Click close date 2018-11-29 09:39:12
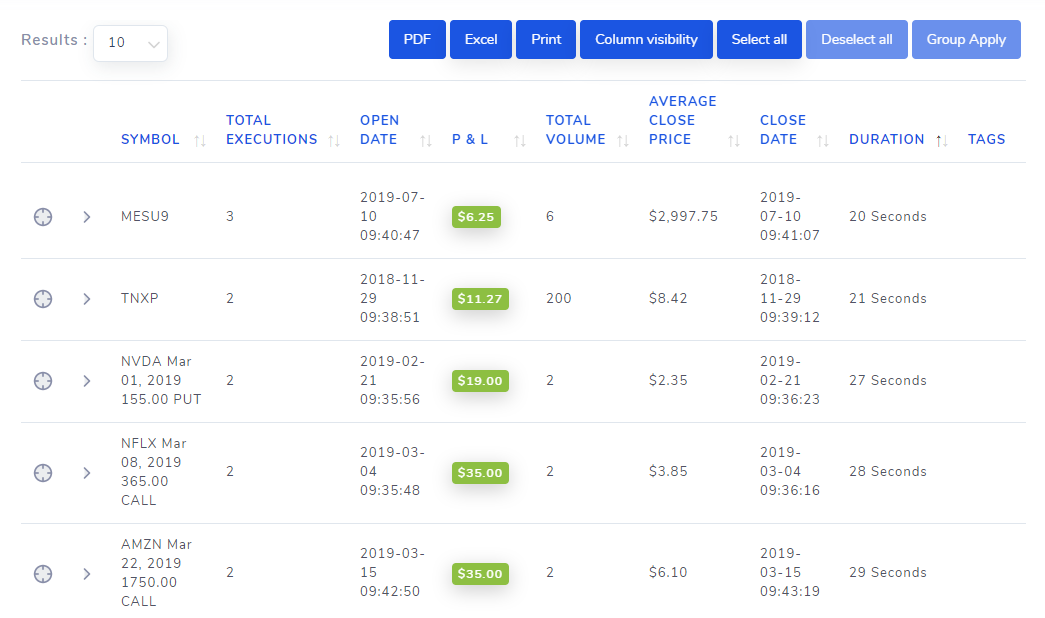This screenshot has height=618, width=1045. coord(790,299)
